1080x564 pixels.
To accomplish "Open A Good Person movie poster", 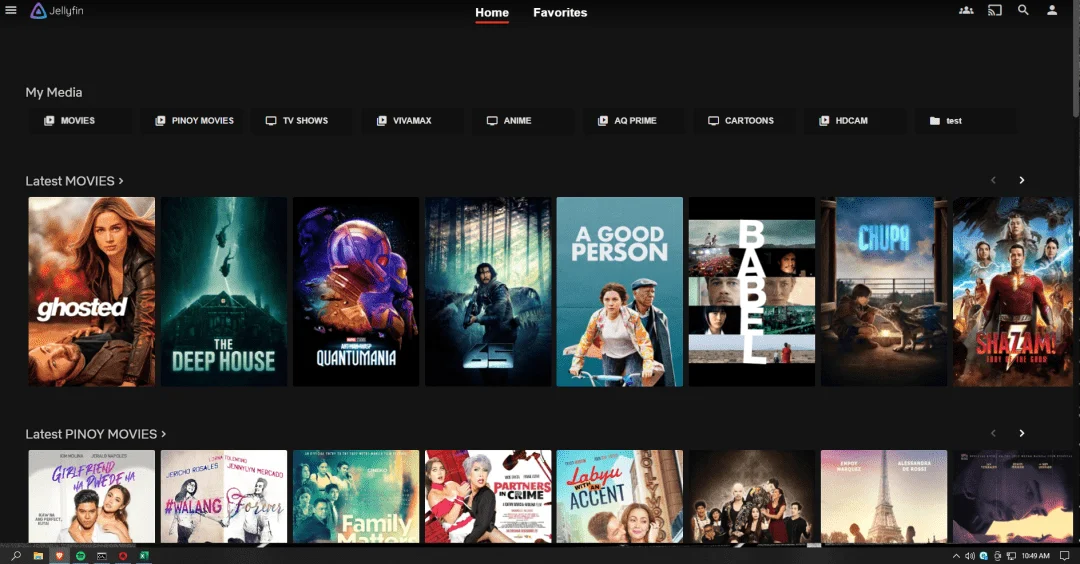I will tap(620, 291).
